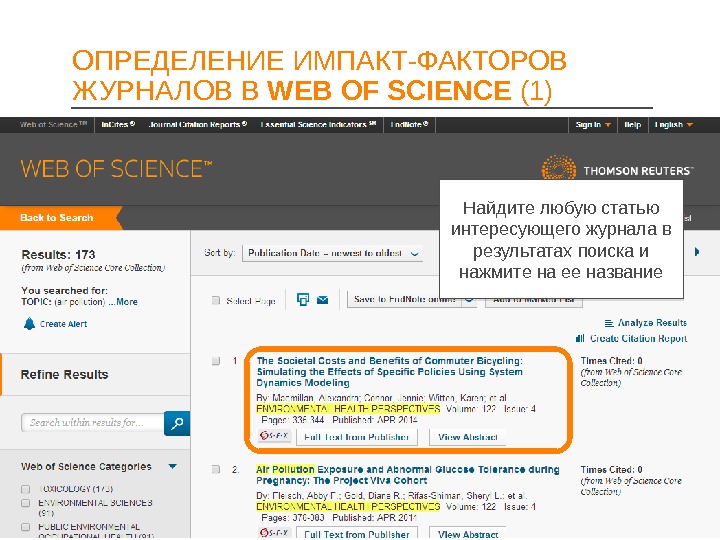
Task: Click Times Cited: 0 for result 2
Action: click(611, 470)
